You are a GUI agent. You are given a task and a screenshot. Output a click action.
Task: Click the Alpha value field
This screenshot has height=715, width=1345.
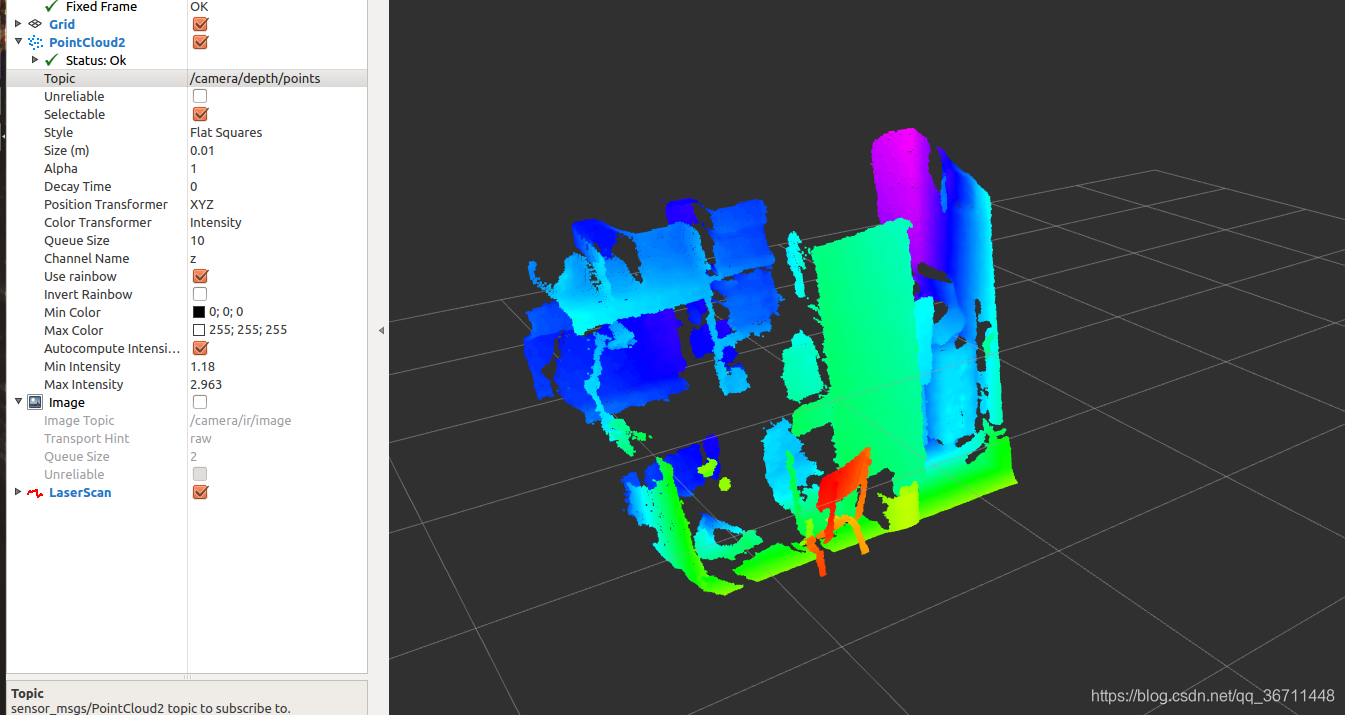point(277,168)
